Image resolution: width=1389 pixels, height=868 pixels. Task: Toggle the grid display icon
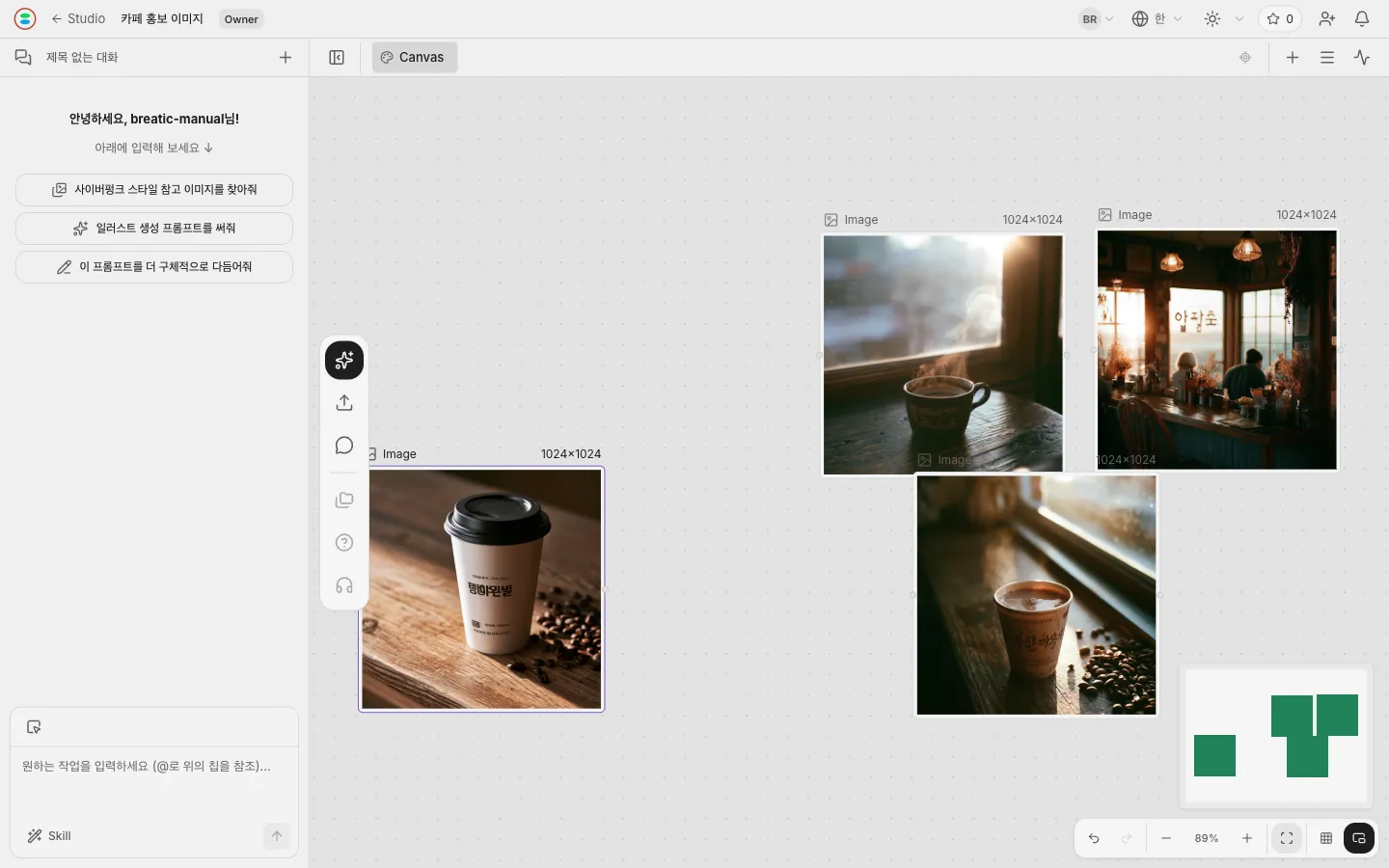click(x=1326, y=838)
